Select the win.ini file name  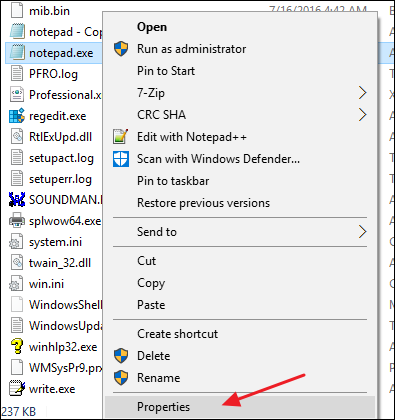(x=46, y=284)
